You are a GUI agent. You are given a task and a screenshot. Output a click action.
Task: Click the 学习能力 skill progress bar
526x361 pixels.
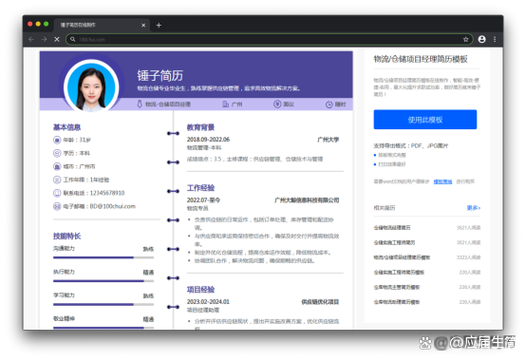pos(103,305)
